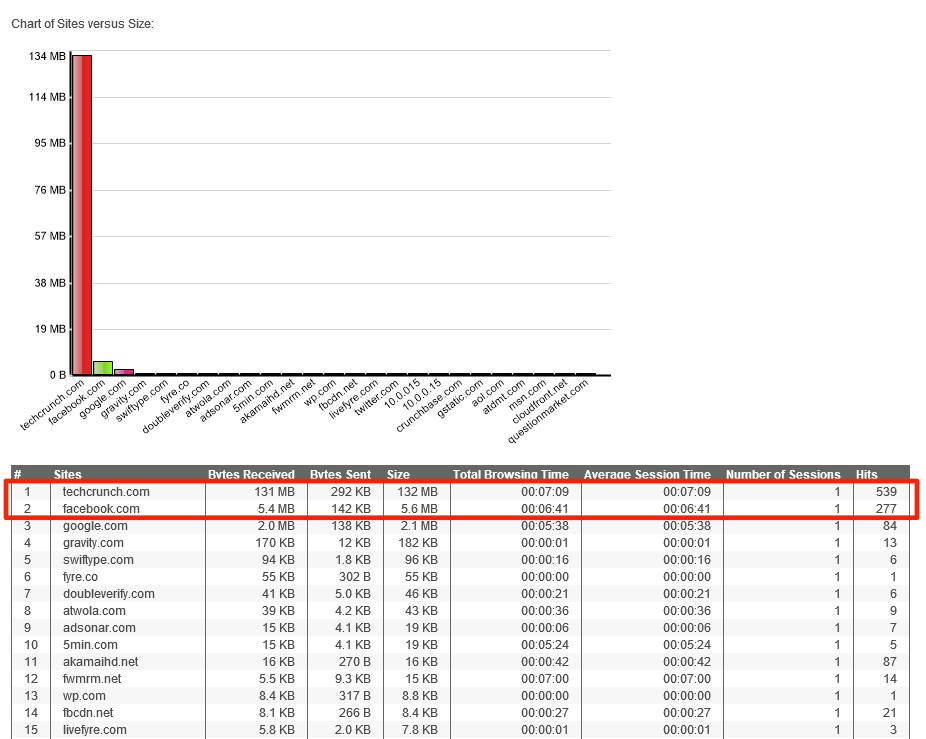The width and height of the screenshot is (926, 739).
Task: Sort by Number of Sessions header
Action: pyautogui.click(x=783, y=474)
